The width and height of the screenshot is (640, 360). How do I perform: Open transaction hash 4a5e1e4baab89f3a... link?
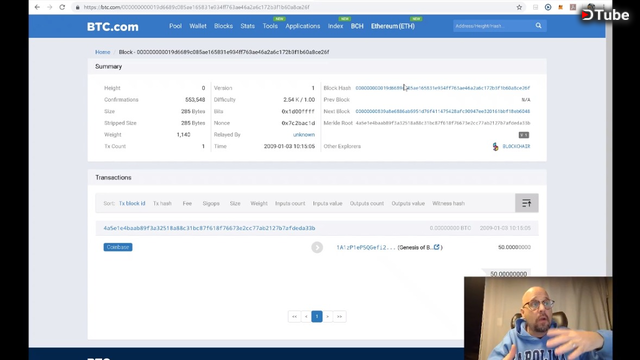[x=209, y=228]
